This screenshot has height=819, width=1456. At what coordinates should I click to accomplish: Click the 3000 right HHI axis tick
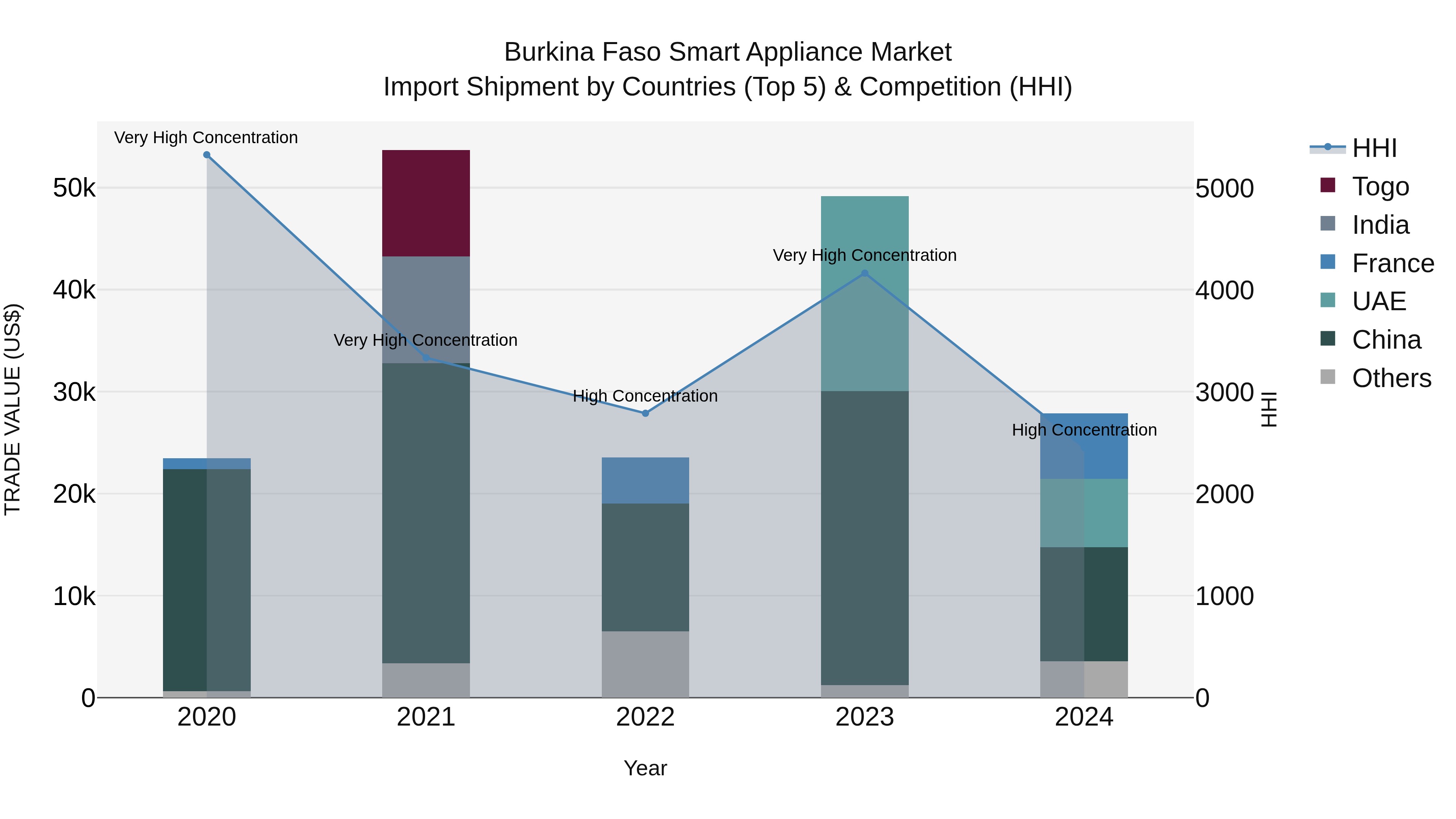1225,392
